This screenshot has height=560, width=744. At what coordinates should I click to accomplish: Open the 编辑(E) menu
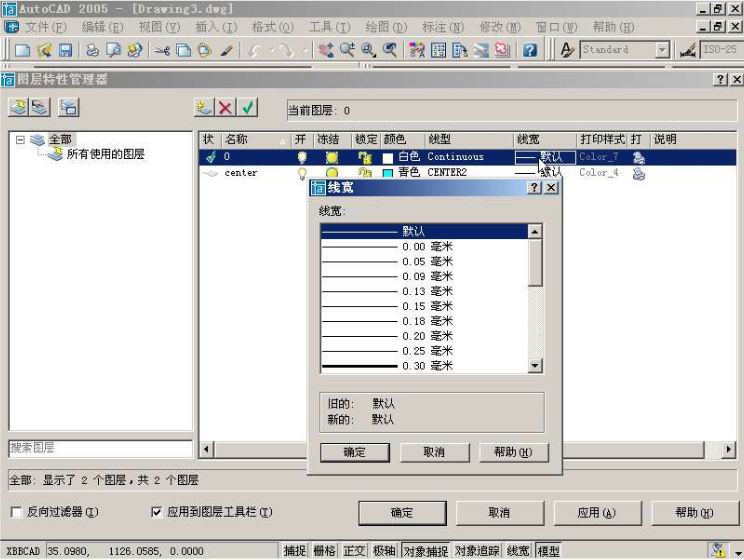click(102, 27)
